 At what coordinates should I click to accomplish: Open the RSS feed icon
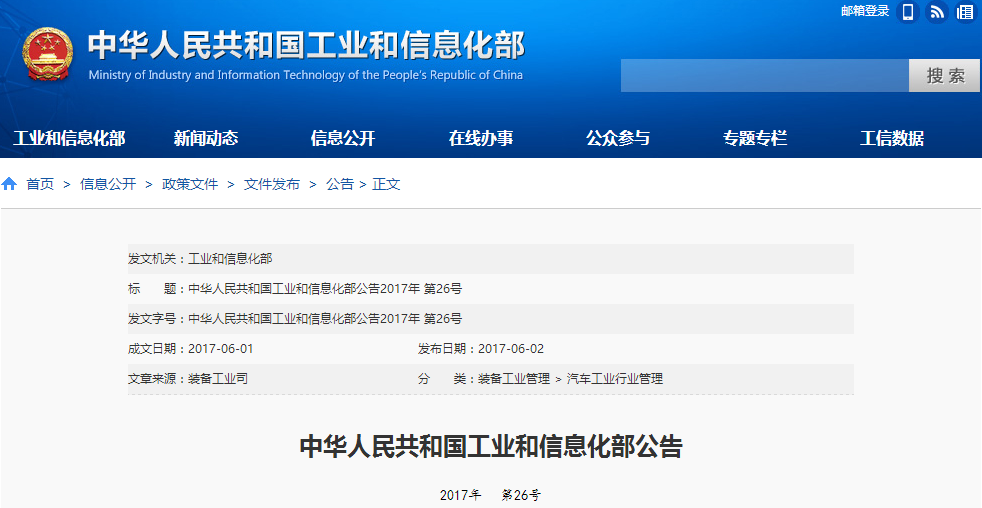tap(937, 12)
